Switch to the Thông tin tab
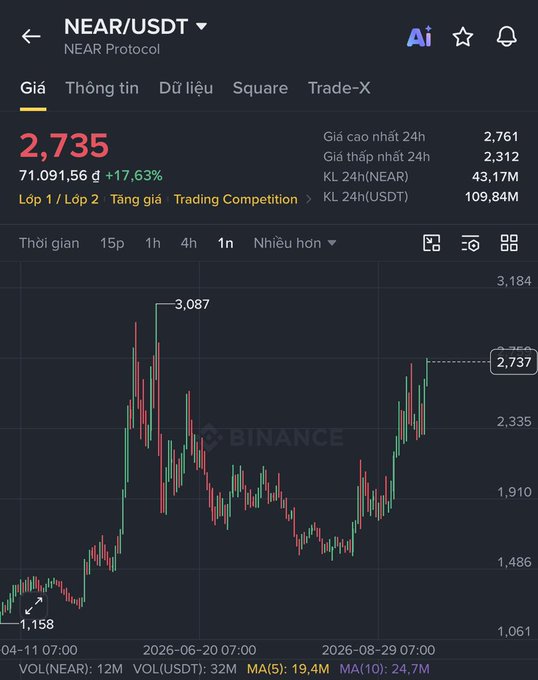 pyautogui.click(x=102, y=88)
